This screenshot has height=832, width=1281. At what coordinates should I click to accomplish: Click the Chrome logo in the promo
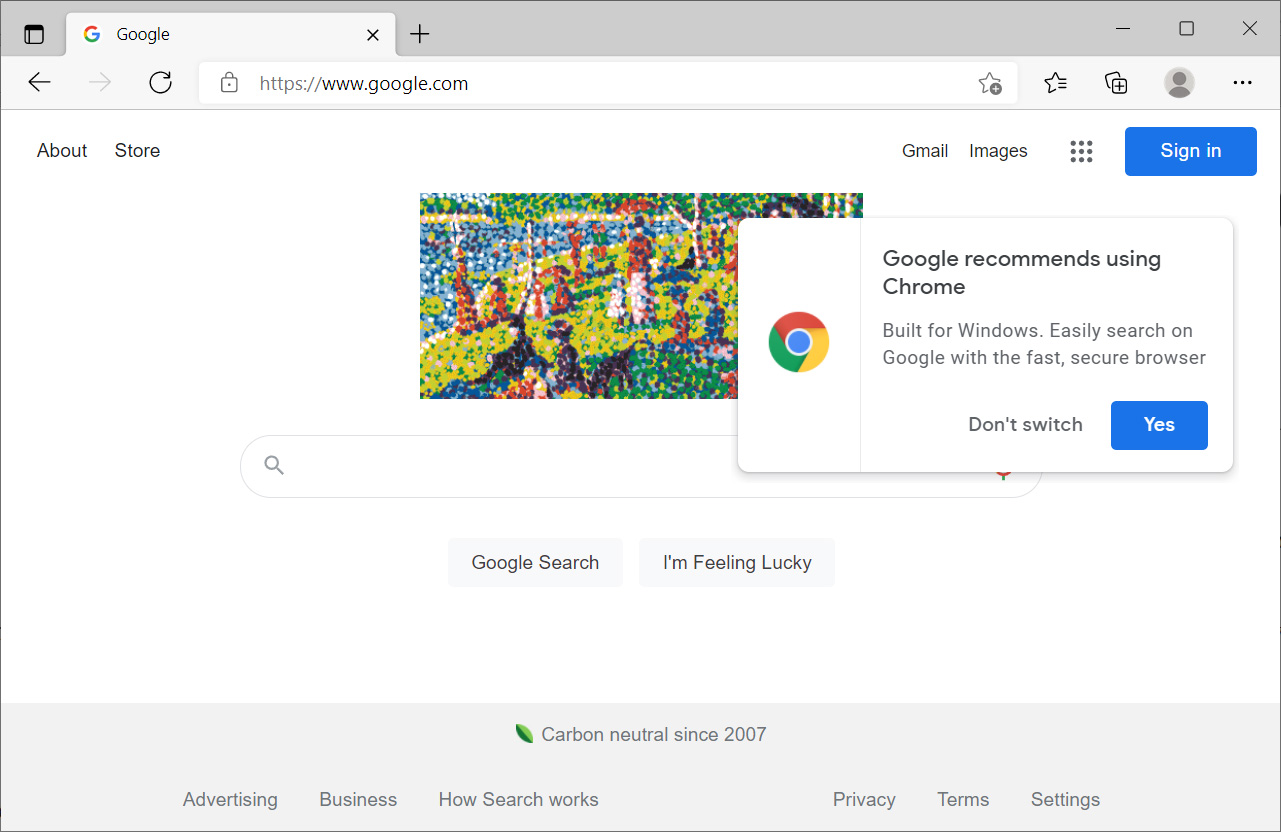click(798, 343)
